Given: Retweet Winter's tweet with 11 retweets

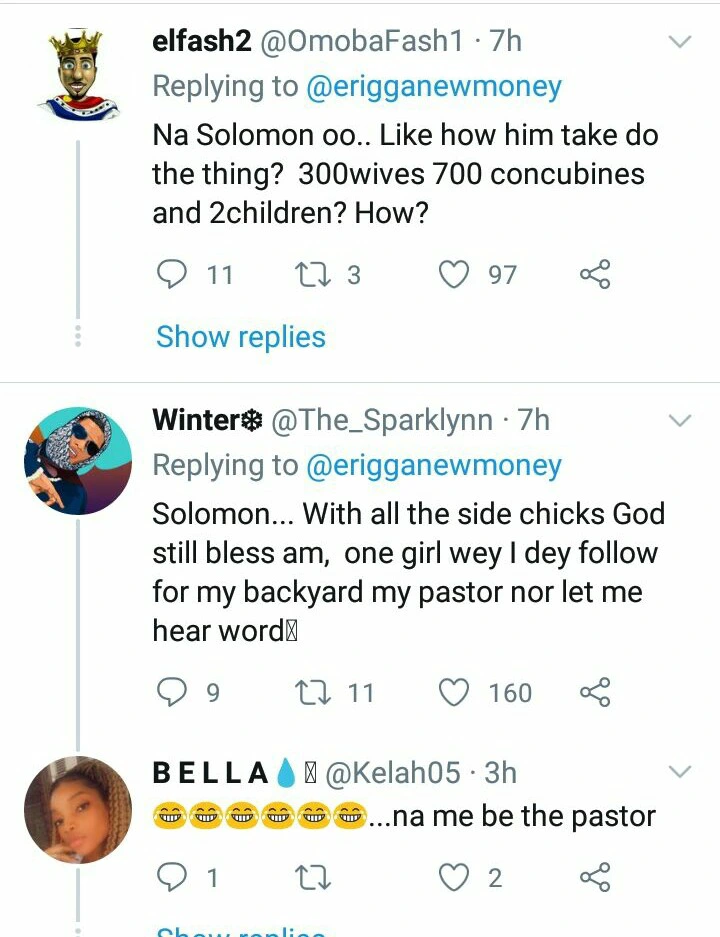Looking at the screenshot, I should point(316,692).
